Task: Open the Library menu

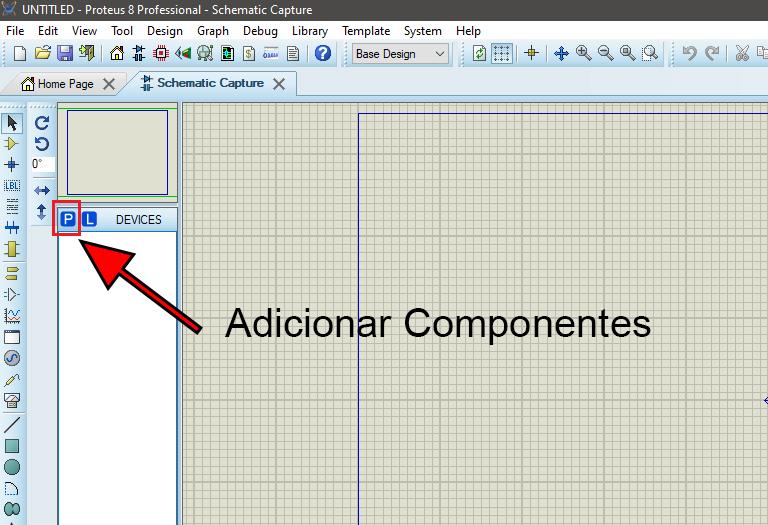Action: (x=310, y=31)
